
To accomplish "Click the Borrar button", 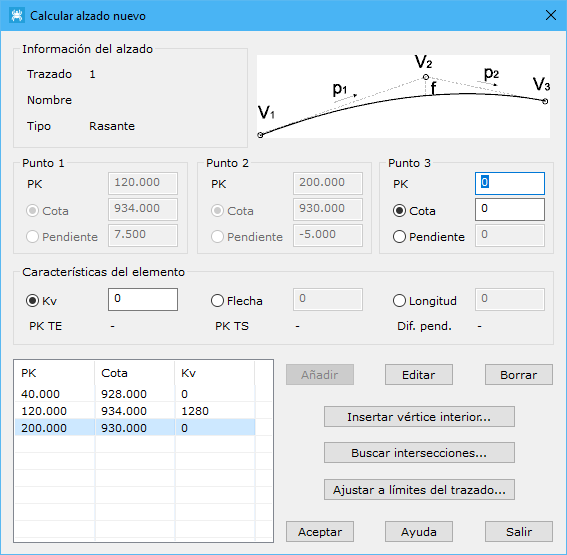I will tap(519, 375).
